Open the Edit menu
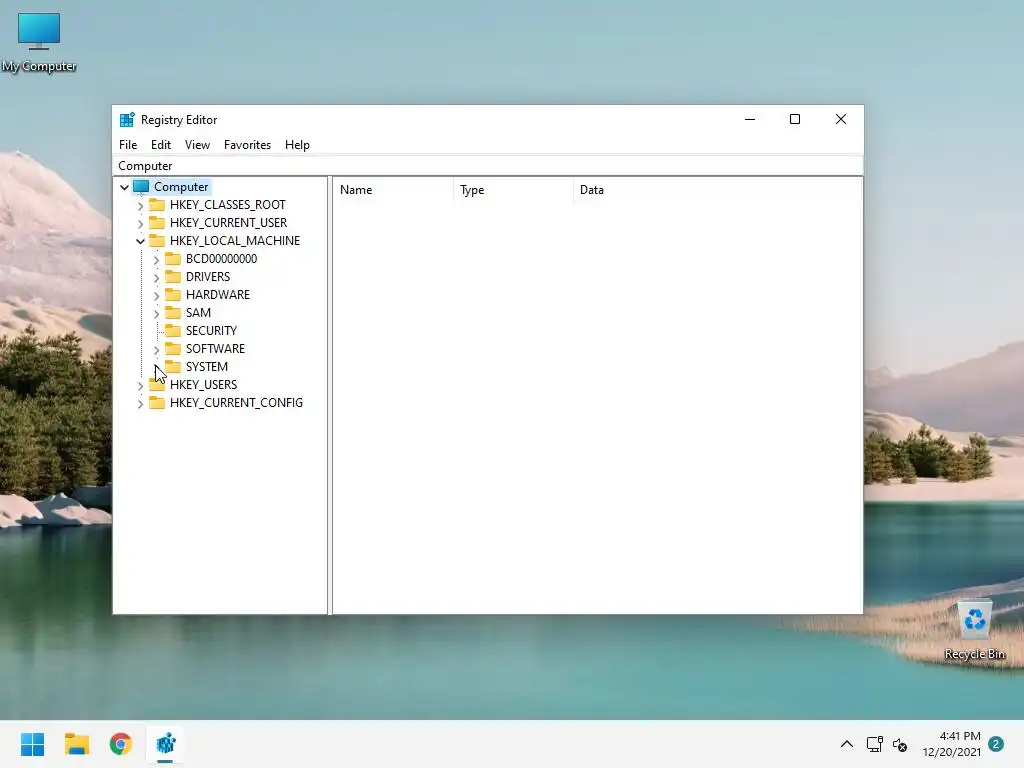The width and height of the screenshot is (1024, 768). pyautogui.click(x=161, y=145)
